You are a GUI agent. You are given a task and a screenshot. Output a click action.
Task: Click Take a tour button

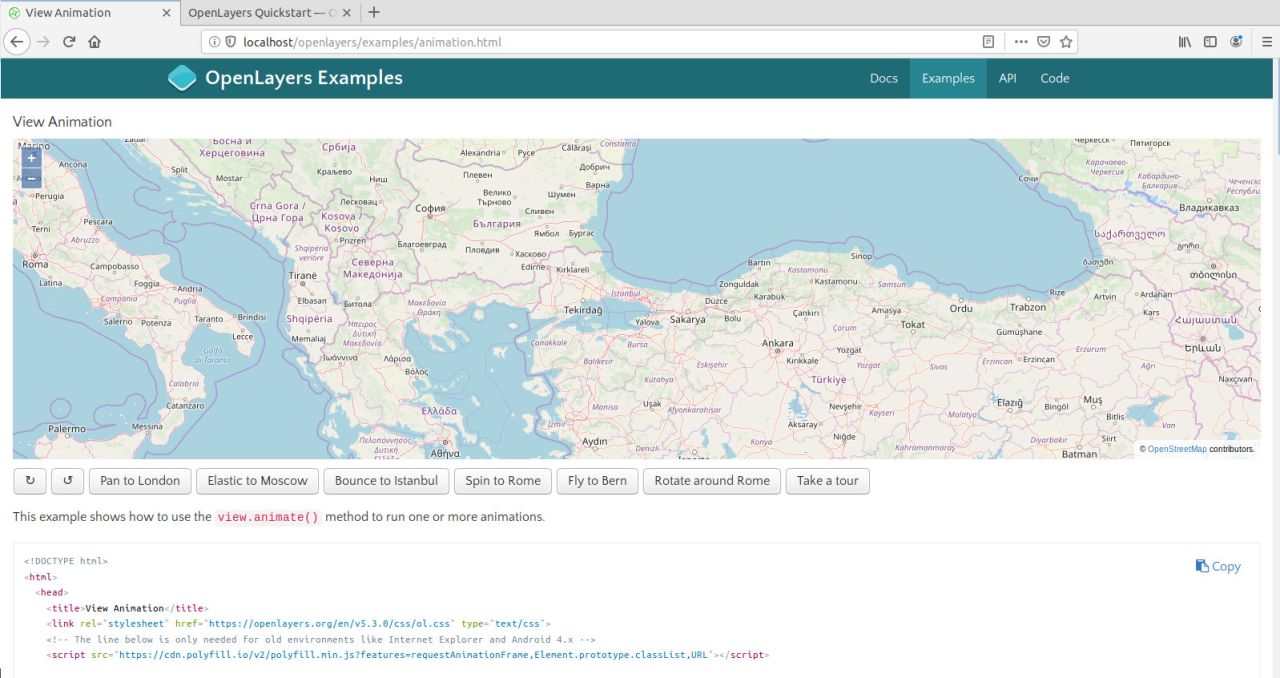click(x=828, y=481)
